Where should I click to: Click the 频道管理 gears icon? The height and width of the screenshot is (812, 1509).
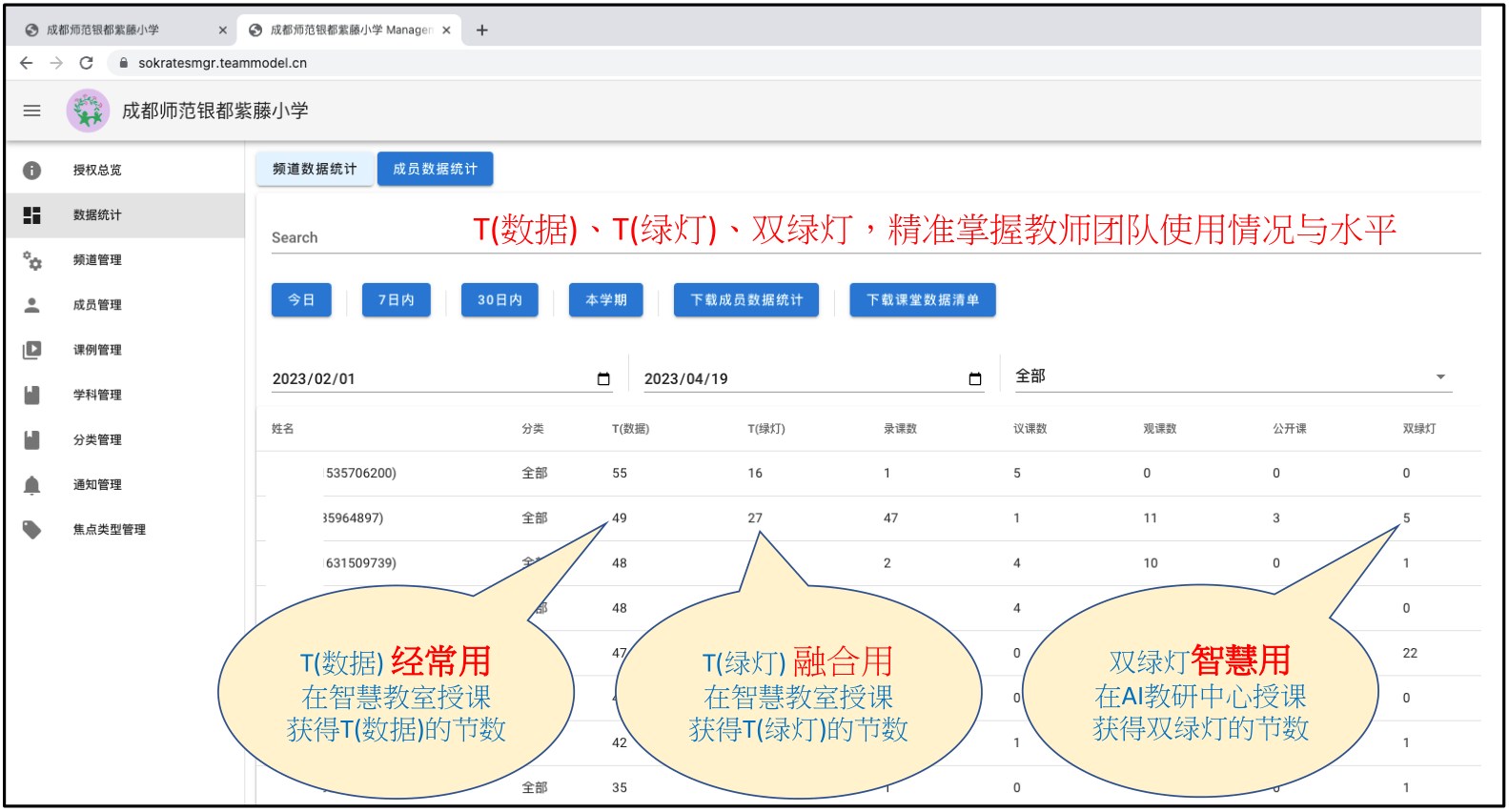tap(31, 260)
